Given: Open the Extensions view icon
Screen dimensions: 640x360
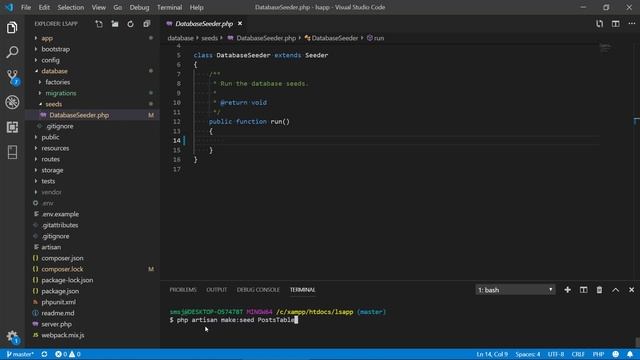Looking at the screenshot, I should [x=12, y=127].
